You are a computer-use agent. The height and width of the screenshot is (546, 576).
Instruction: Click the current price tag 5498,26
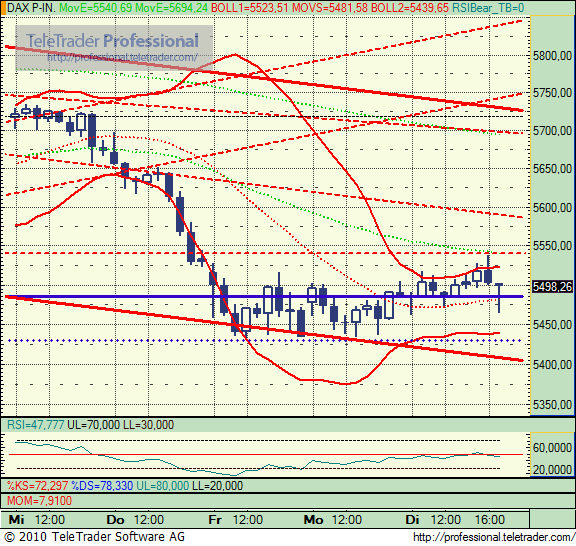point(552,286)
